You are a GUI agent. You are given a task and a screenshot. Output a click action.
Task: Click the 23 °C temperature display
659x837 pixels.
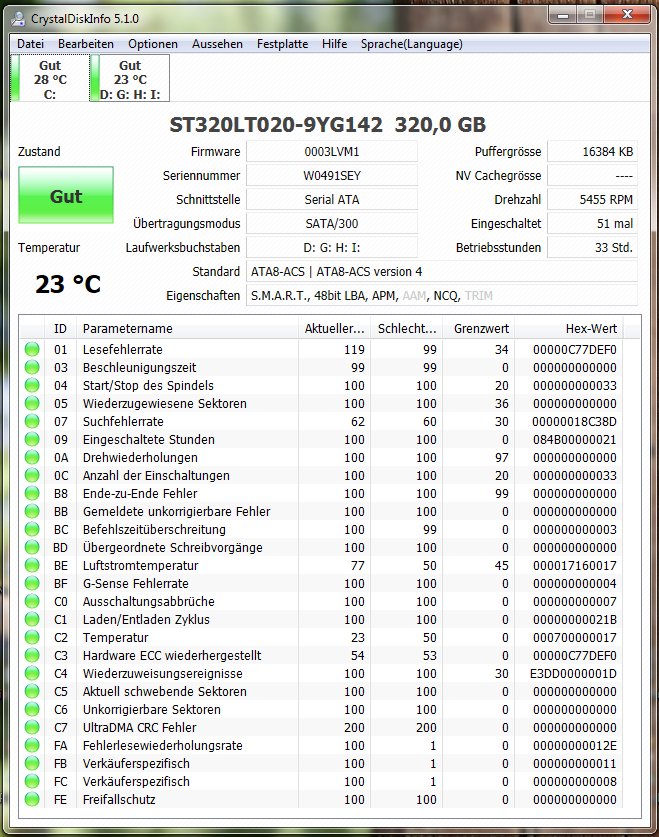click(68, 284)
